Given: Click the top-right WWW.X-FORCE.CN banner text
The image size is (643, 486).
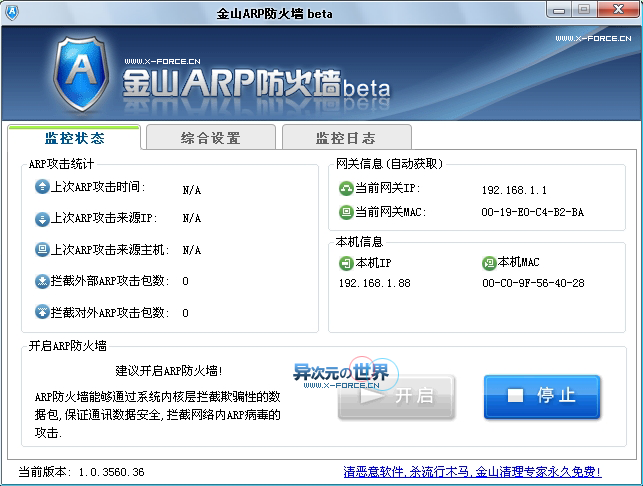Looking at the screenshot, I should (593, 39).
